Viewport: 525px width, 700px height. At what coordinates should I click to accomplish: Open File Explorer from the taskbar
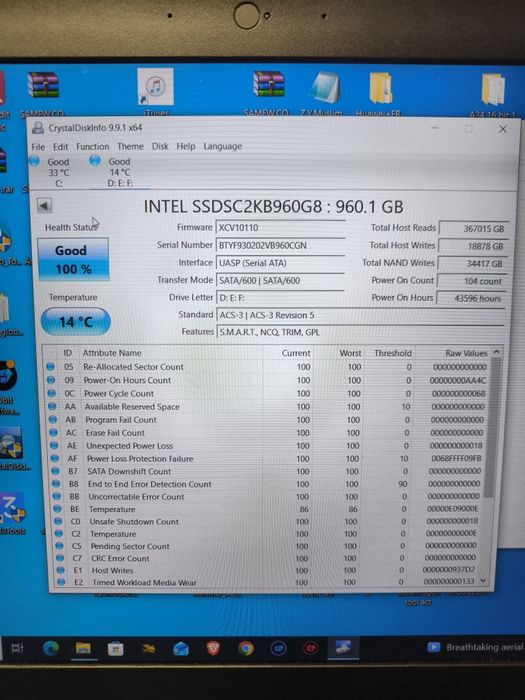coord(83,648)
